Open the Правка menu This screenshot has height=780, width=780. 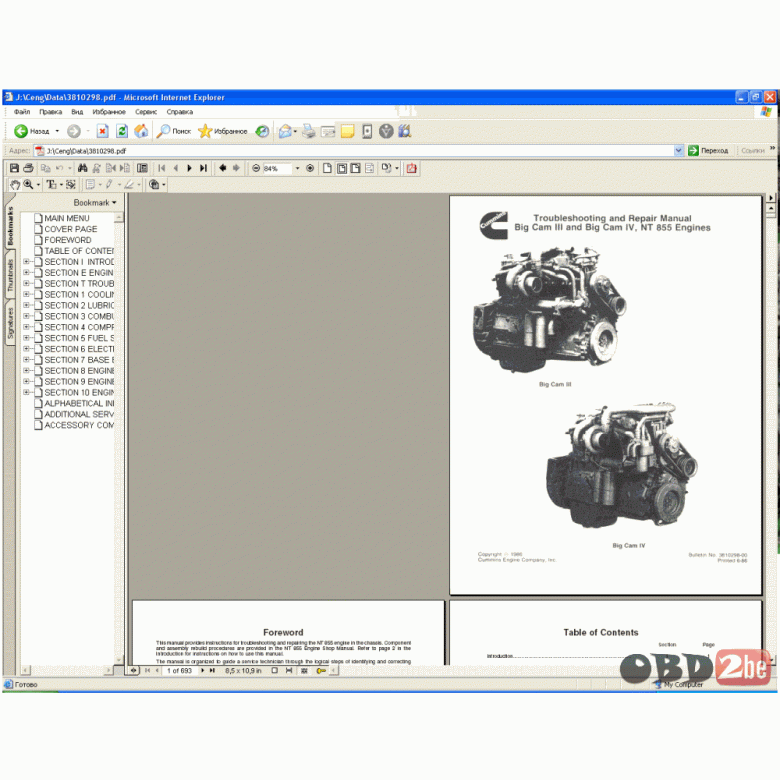51,112
